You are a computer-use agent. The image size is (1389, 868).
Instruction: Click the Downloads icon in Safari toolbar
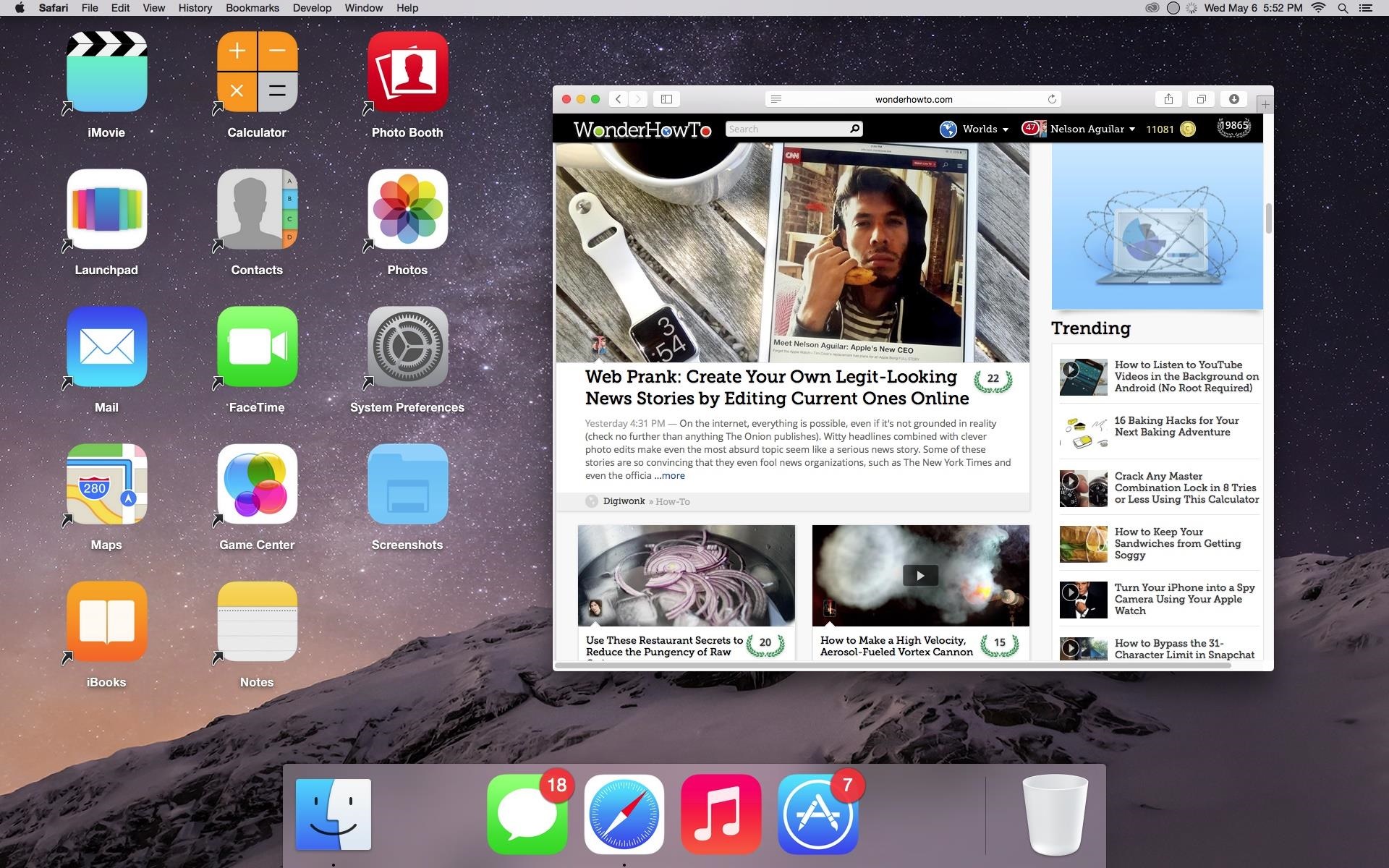pos(1234,99)
